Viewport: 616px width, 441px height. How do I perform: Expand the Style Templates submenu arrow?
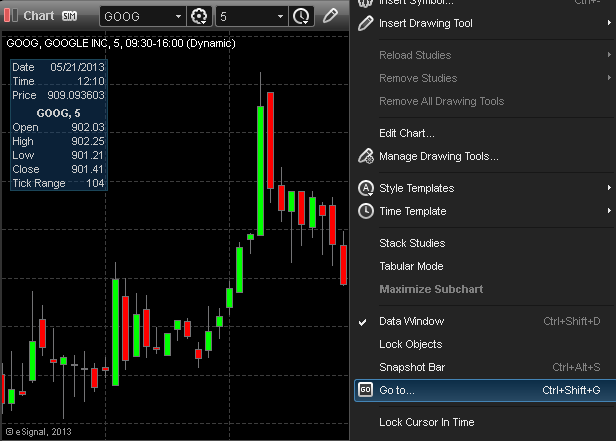609,188
